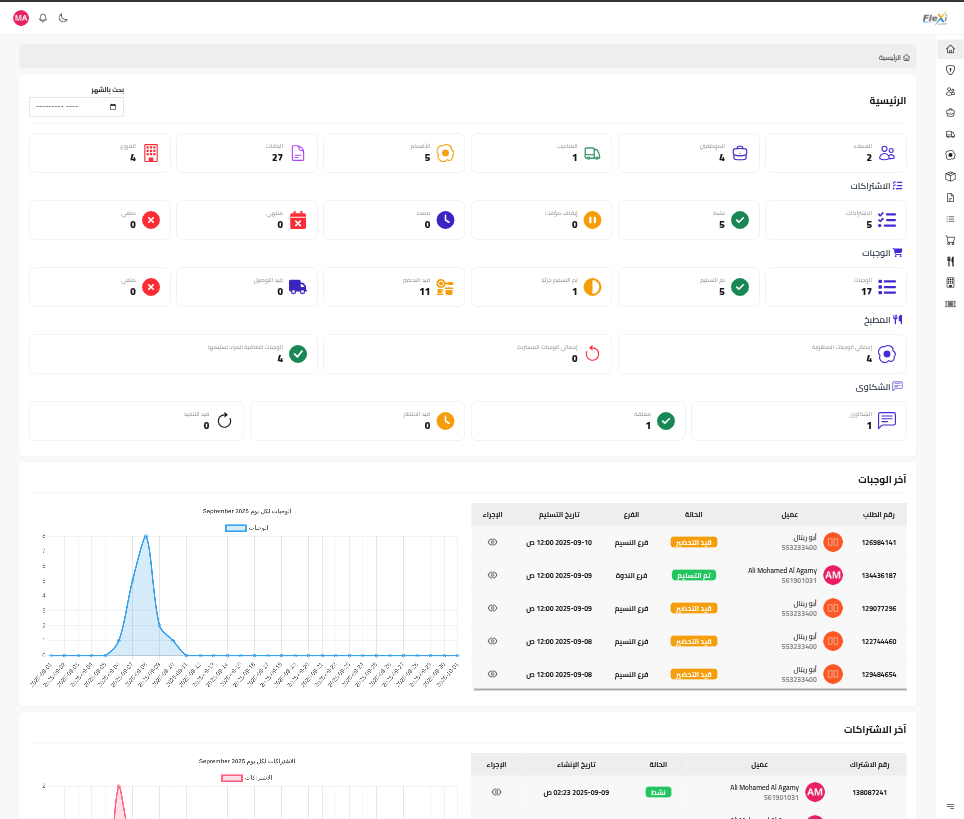Viewport: 964px width, 819px height.
Task: Open the MA user profile menu
Action: 21,18
